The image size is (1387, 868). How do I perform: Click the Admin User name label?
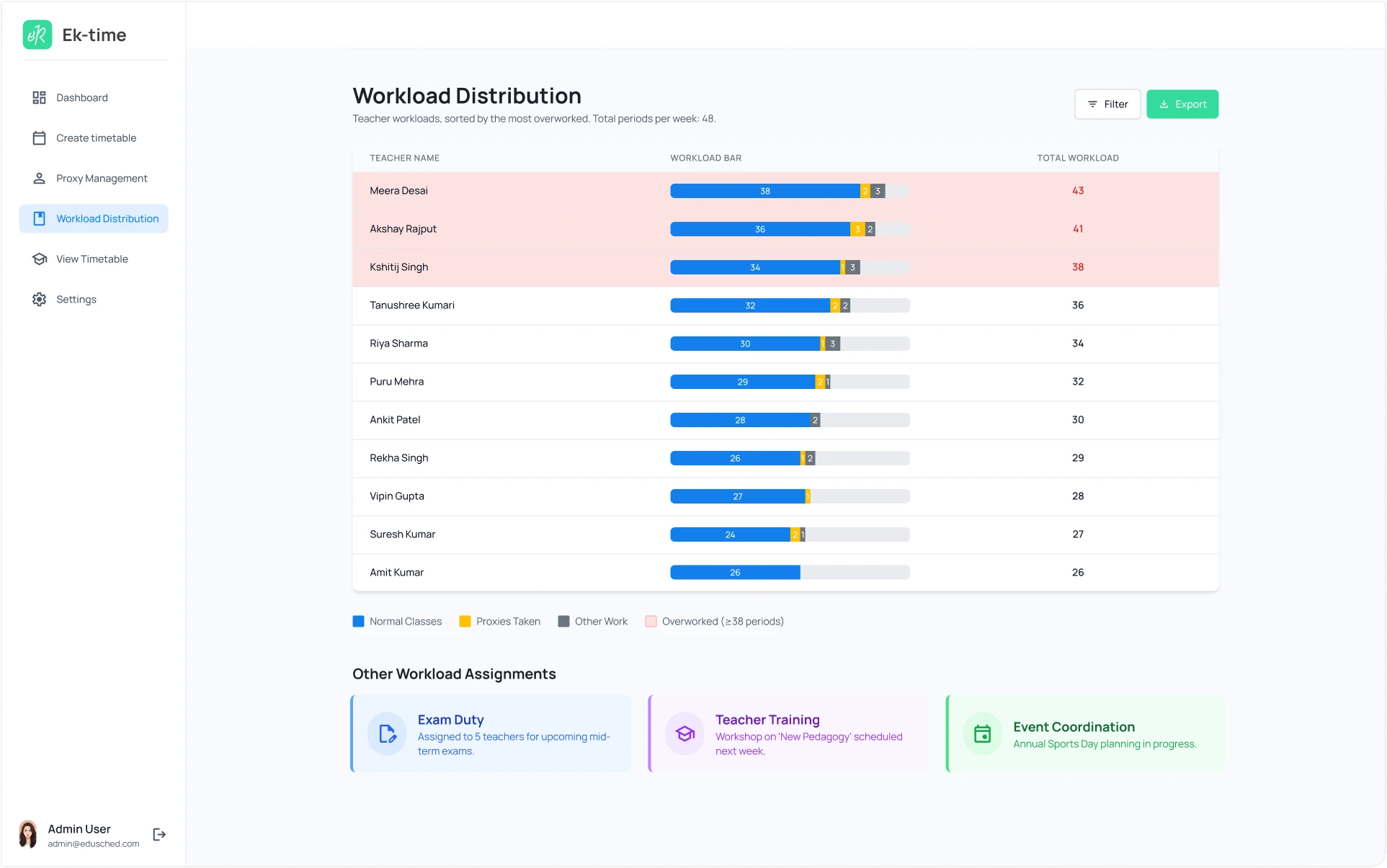[x=79, y=829]
